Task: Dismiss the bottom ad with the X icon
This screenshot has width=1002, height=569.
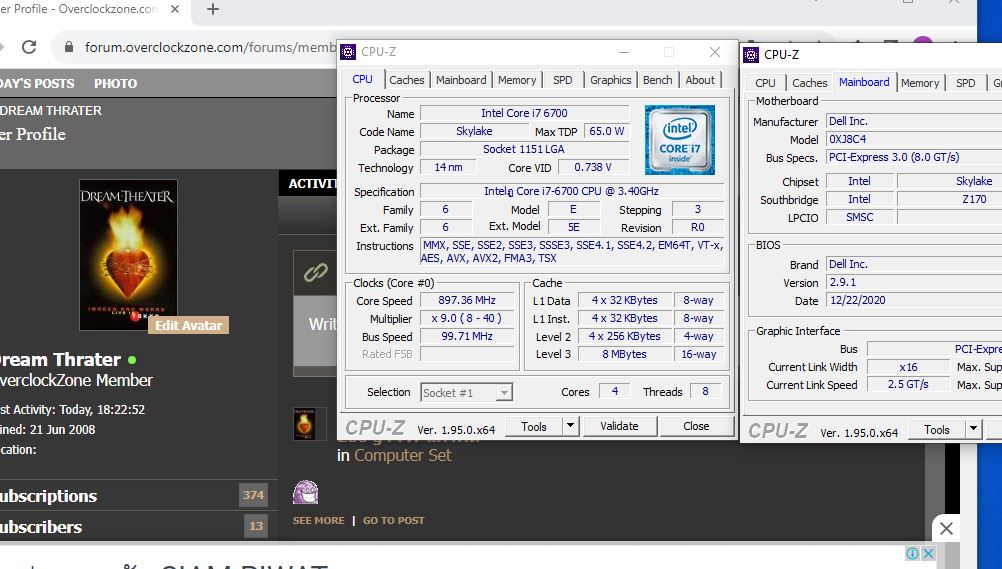Action: coord(946,528)
